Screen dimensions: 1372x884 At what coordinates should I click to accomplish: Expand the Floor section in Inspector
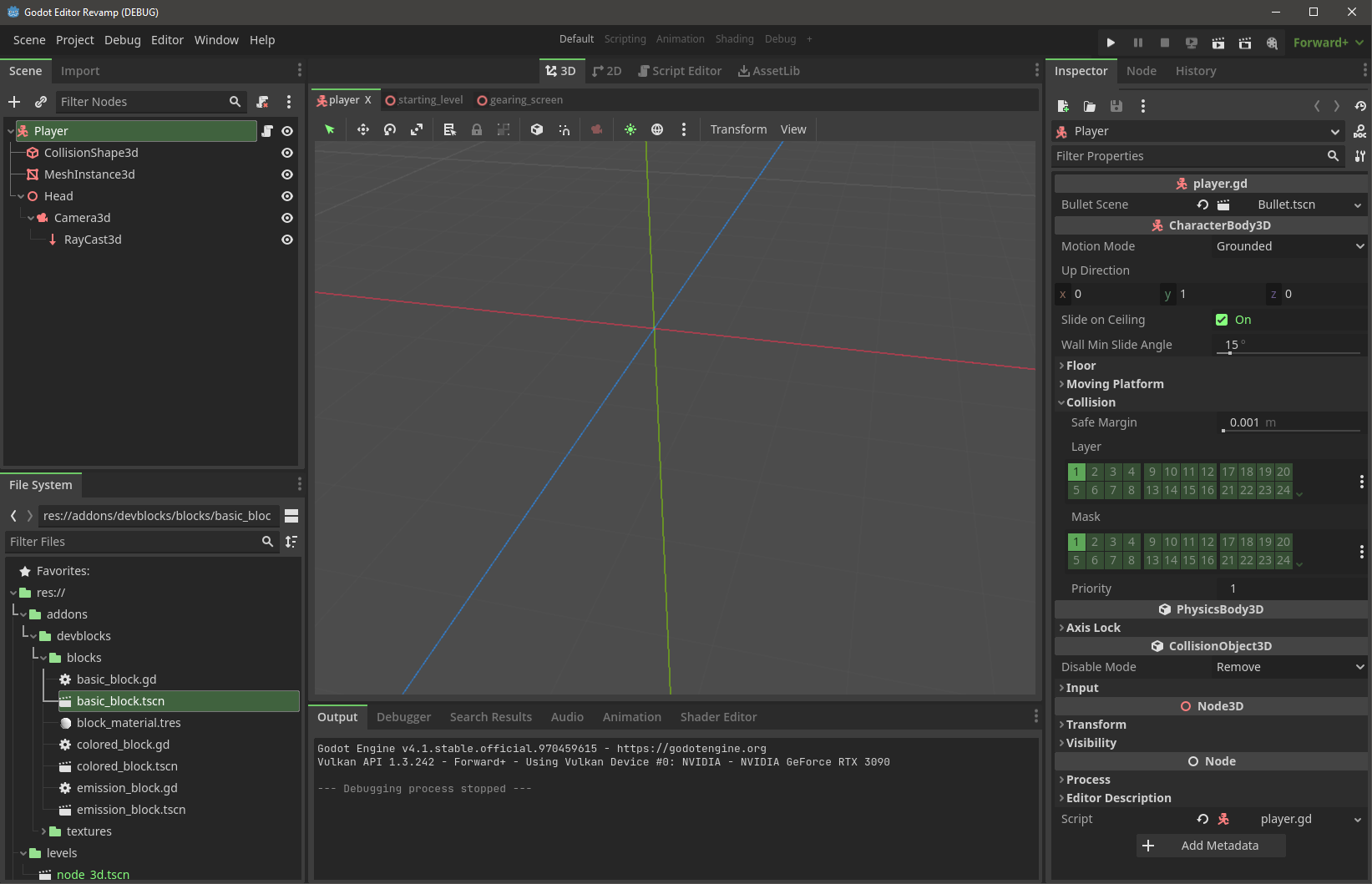pos(1081,366)
